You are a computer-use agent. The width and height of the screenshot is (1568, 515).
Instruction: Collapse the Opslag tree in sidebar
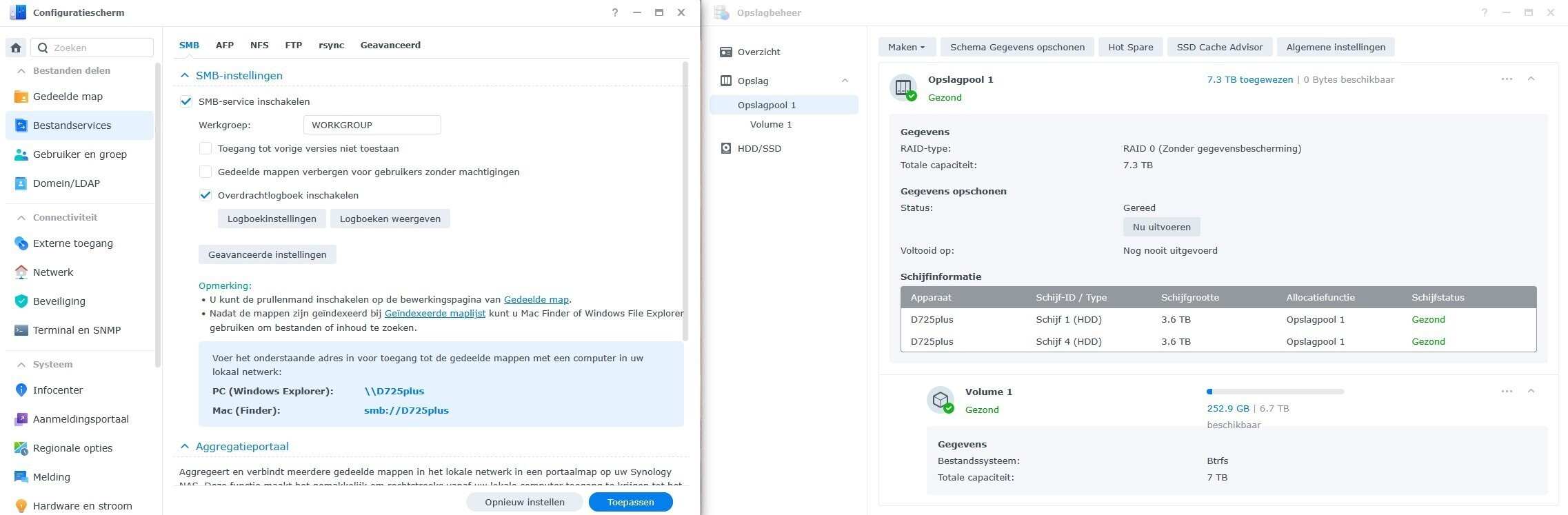tap(845, 81)
